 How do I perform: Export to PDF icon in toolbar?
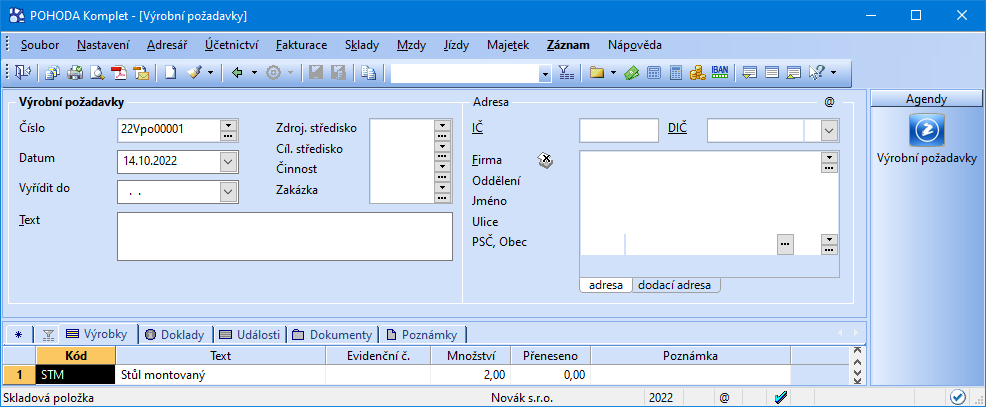(119, 73)
